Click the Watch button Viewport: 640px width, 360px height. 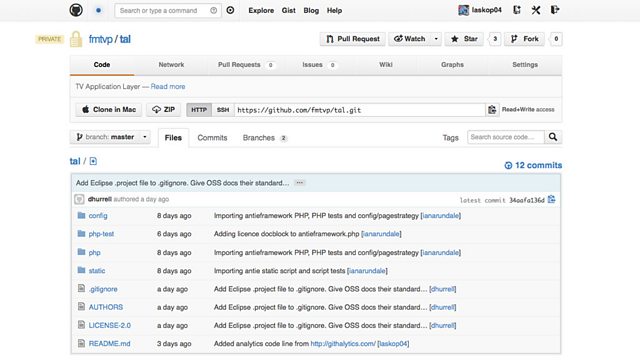click(x=409, y=39)
